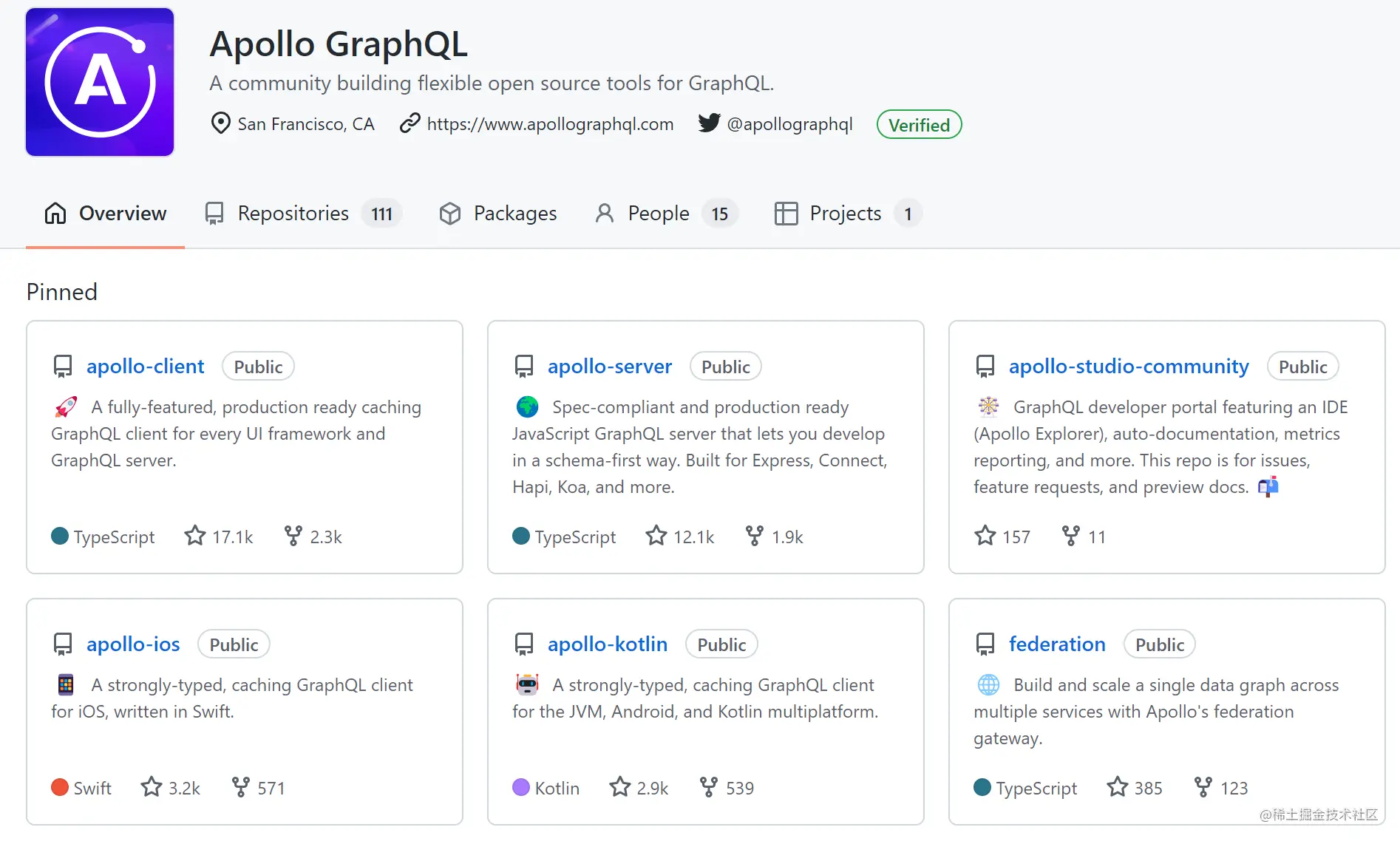Click the table icon on the Projects tab
This screenshot has height=844, width=1400.
pos(786,214)
